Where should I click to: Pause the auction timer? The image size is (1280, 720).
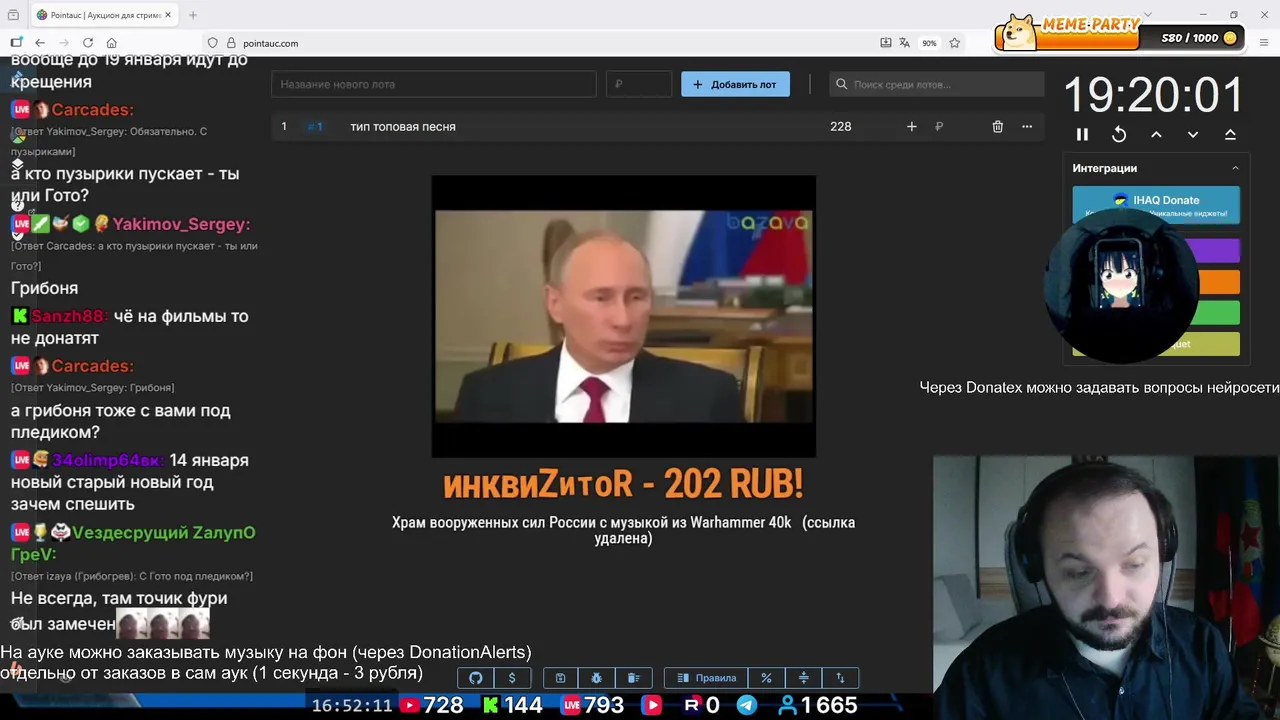1082,134
